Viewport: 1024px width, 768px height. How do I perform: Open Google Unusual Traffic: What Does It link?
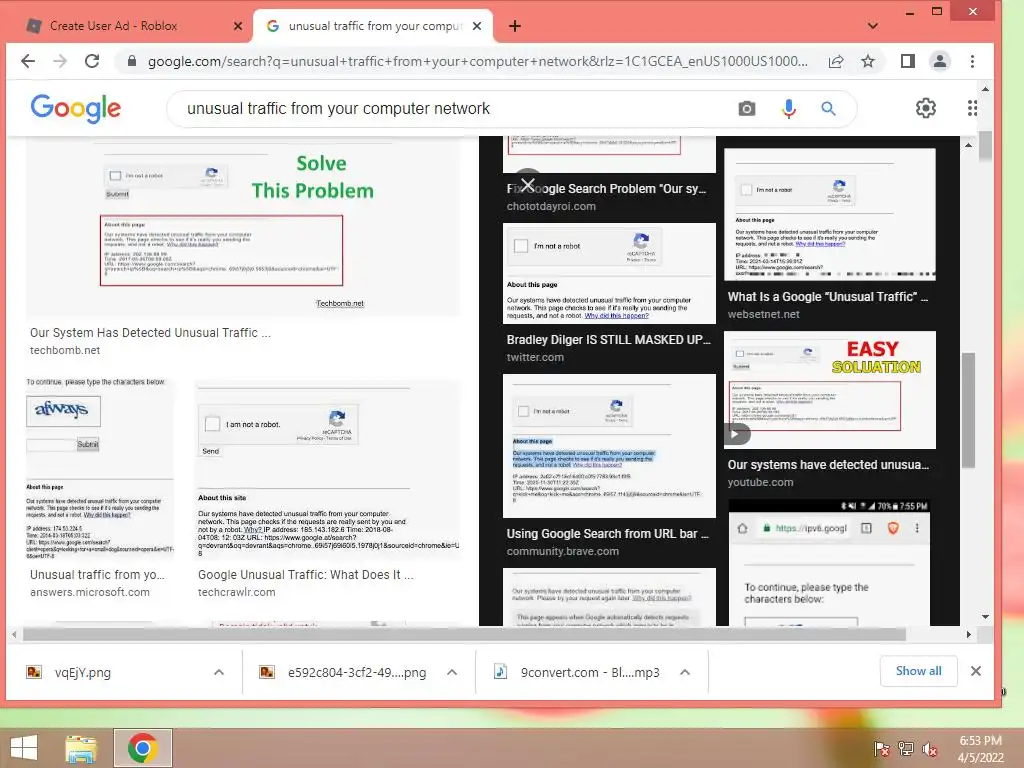click(x=306, y=575)
